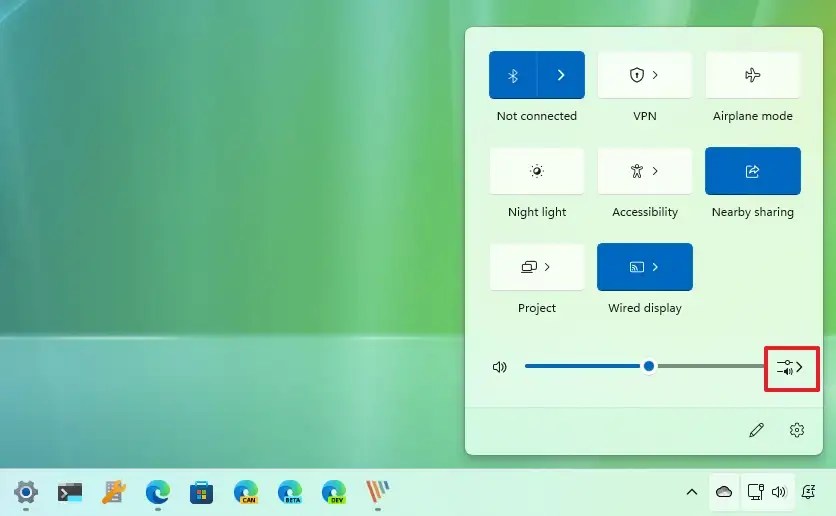Toggle Airplane mode

tap(752, 75)
